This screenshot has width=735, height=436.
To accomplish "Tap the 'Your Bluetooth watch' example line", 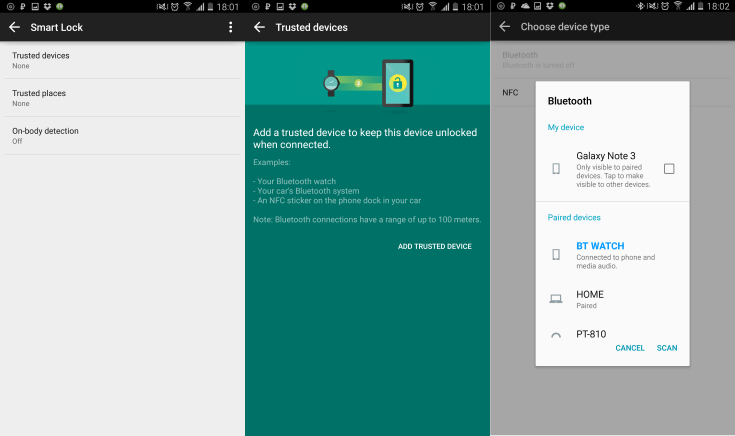I will 294,181.
